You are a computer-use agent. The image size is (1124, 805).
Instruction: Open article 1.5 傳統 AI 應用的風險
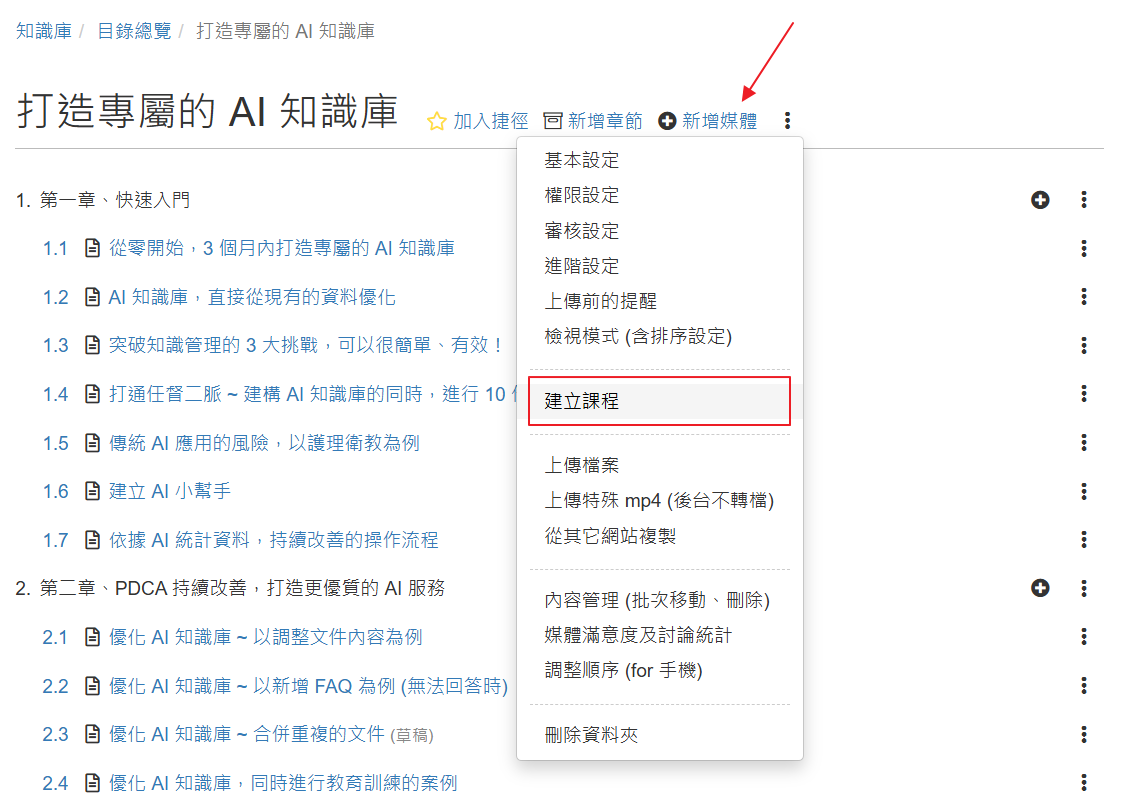tap(264, 443)
